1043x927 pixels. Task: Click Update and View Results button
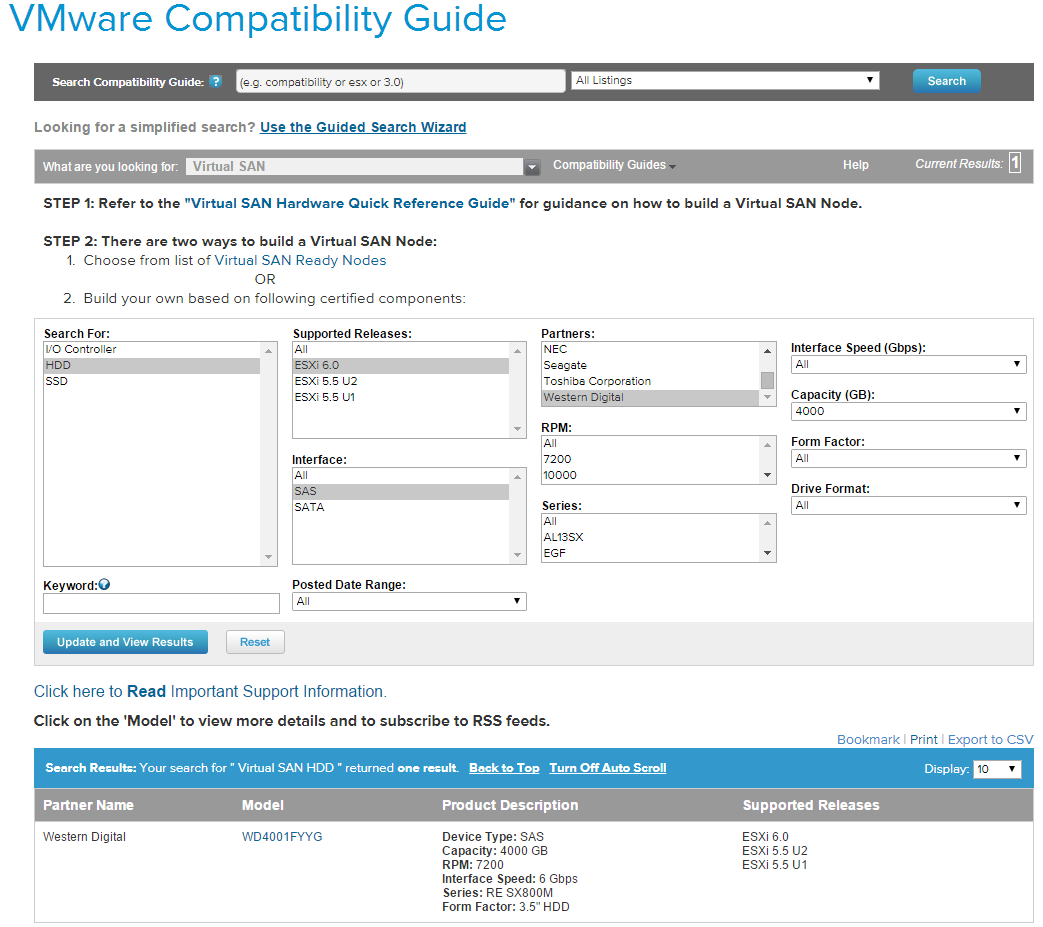[125, 642]
